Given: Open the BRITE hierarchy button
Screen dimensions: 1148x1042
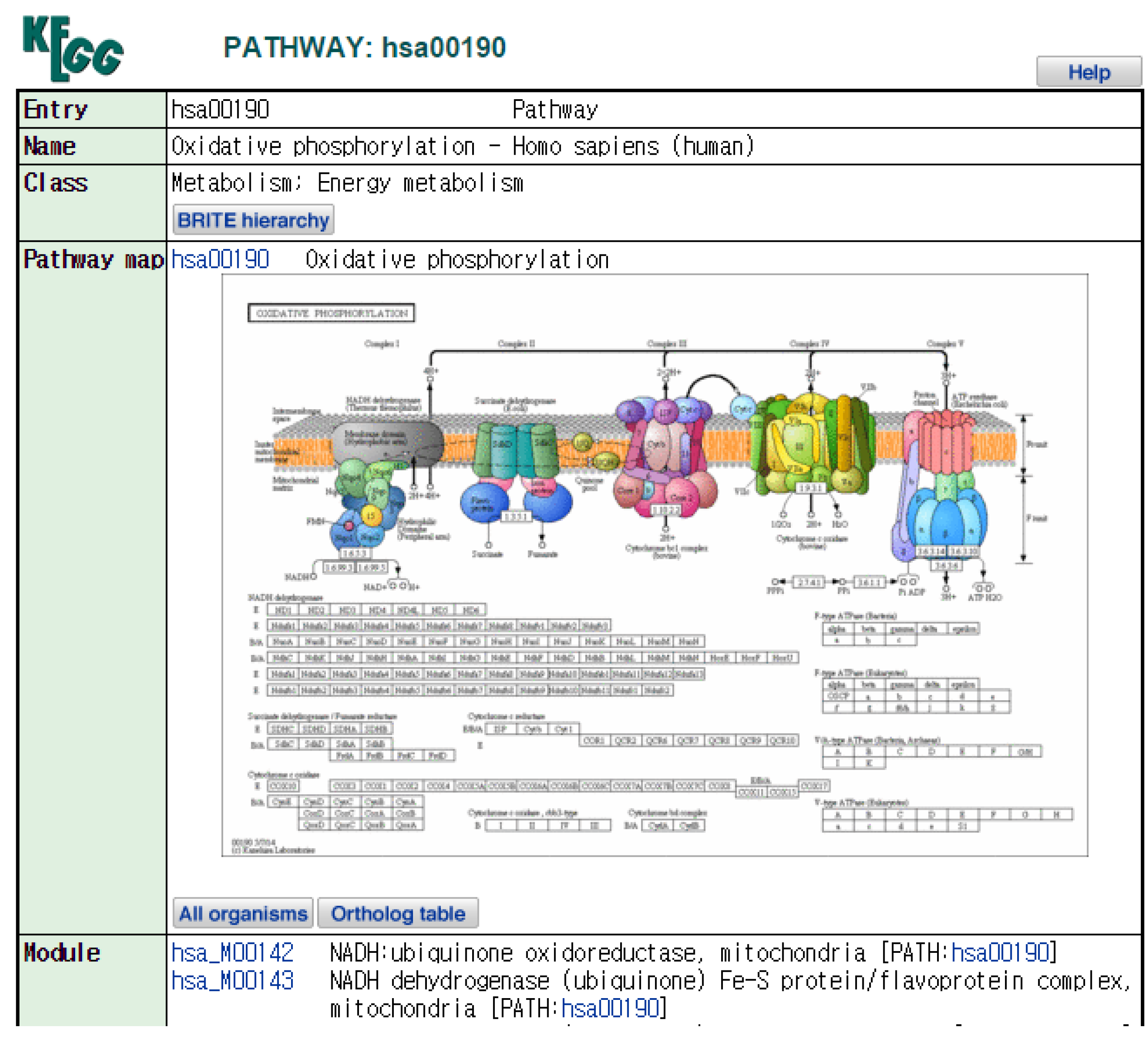Looking at the screenshot, I should (x=254, y=220).
